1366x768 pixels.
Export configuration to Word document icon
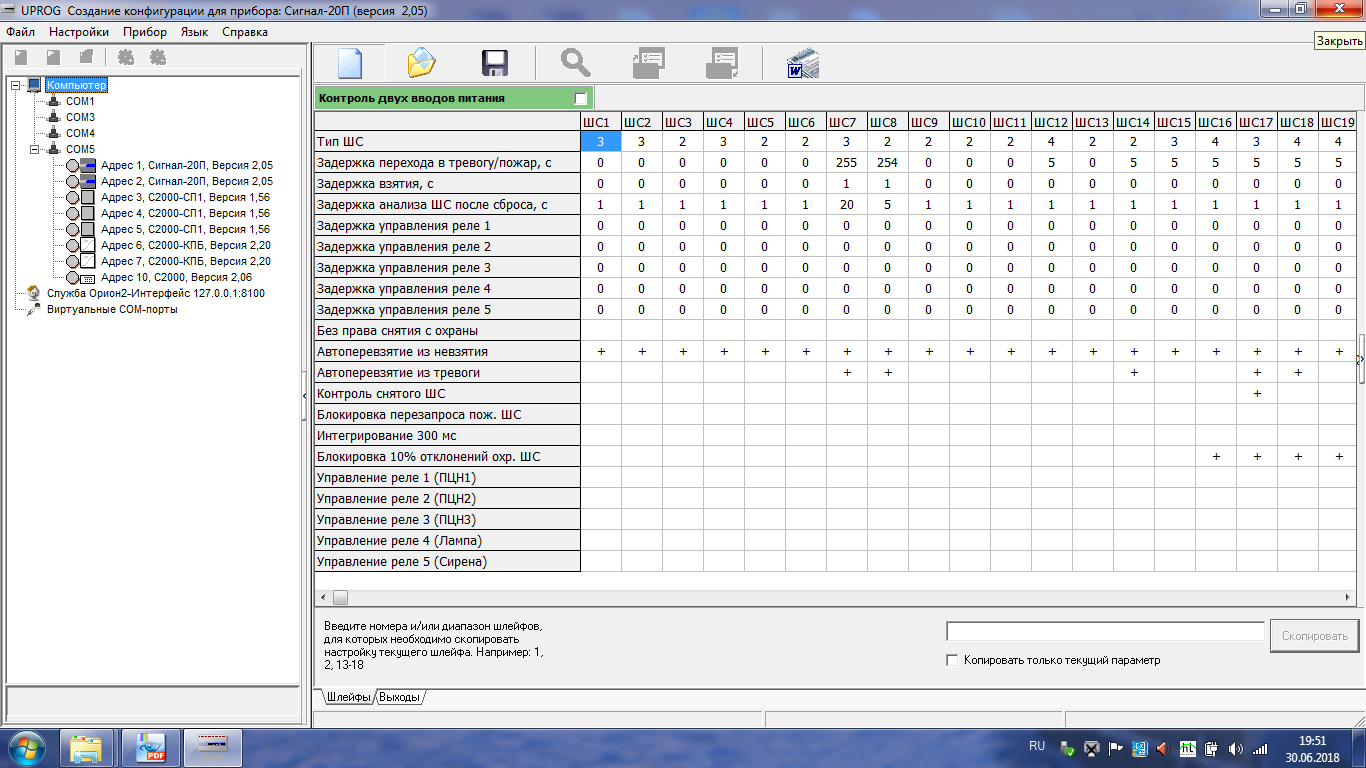802,63
